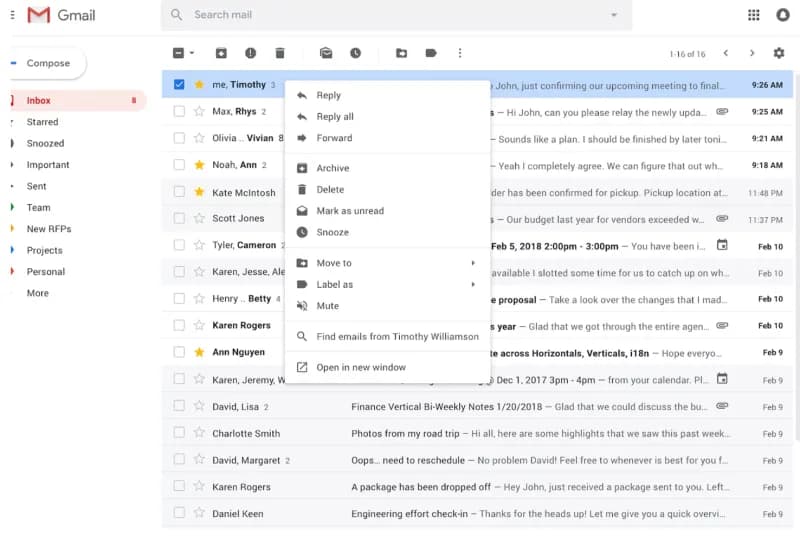Click the Snooze clock icon in toolbar

coord(355,53)
